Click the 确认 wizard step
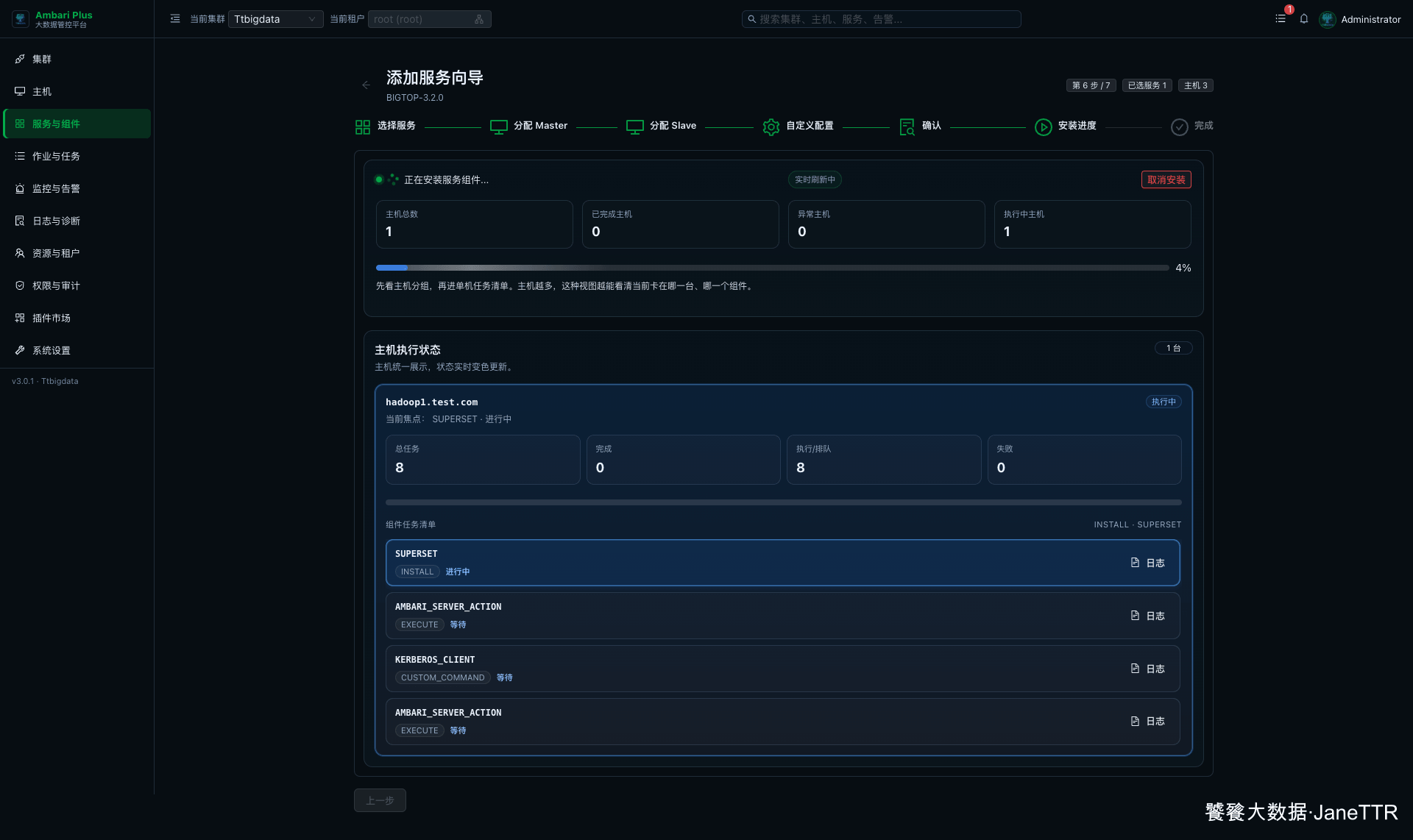The height and width of the screenshot is (840, 1413). (920, 127)
